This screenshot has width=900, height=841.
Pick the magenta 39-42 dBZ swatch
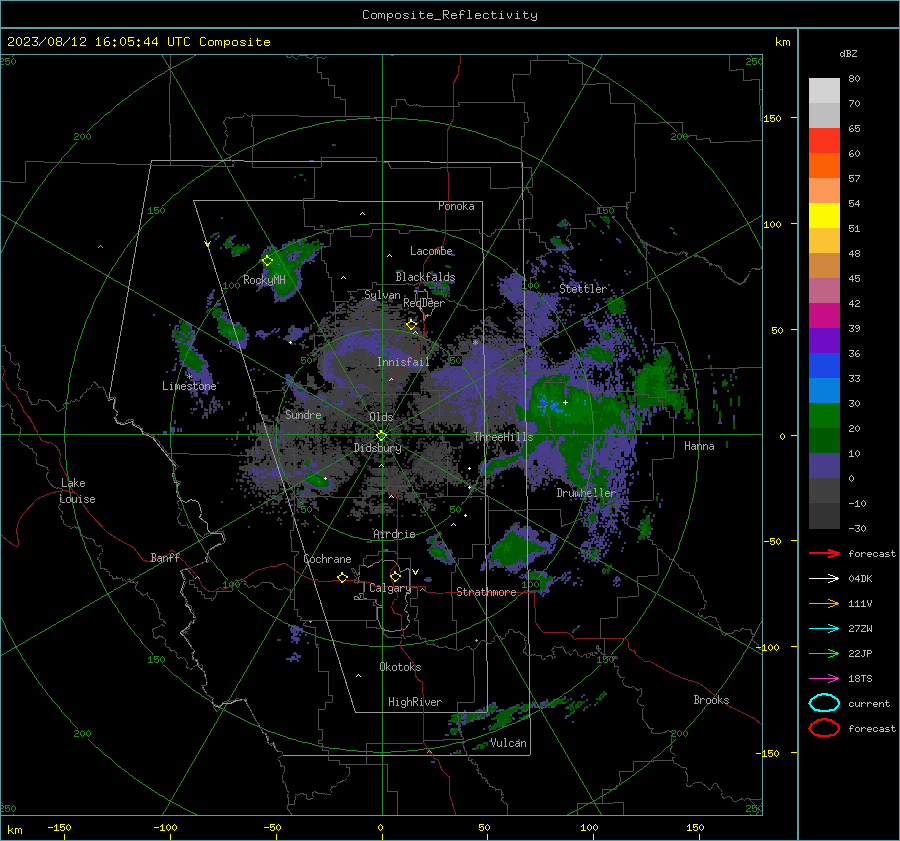824,316
